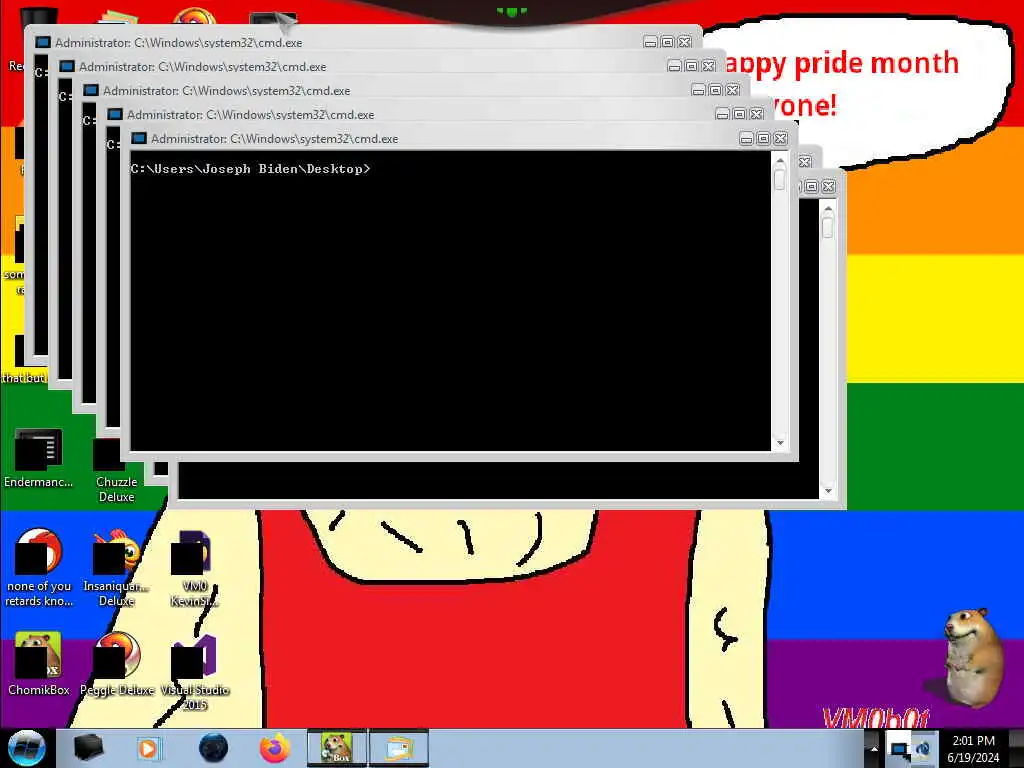Click the network tray icon

[900, 750]
